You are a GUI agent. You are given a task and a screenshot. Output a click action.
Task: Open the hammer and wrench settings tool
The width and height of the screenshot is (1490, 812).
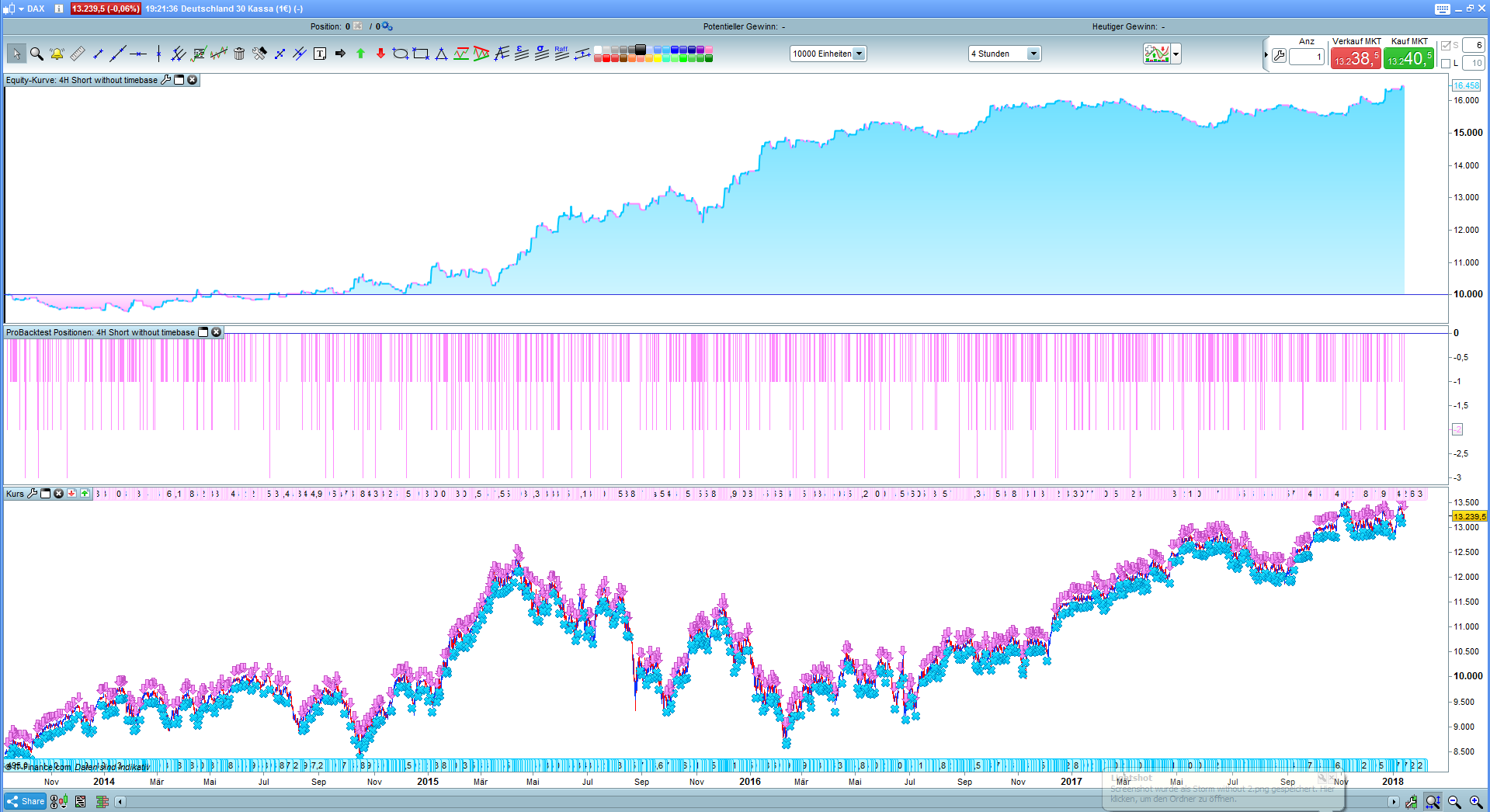259,54
